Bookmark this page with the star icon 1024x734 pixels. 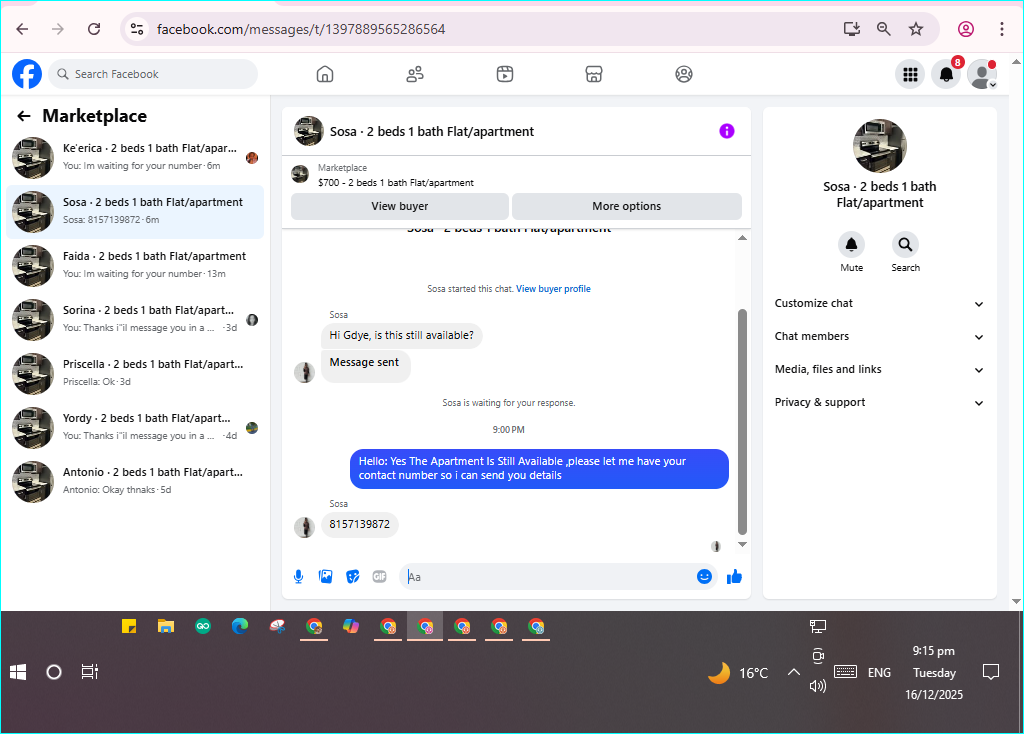tap(916, 29)
